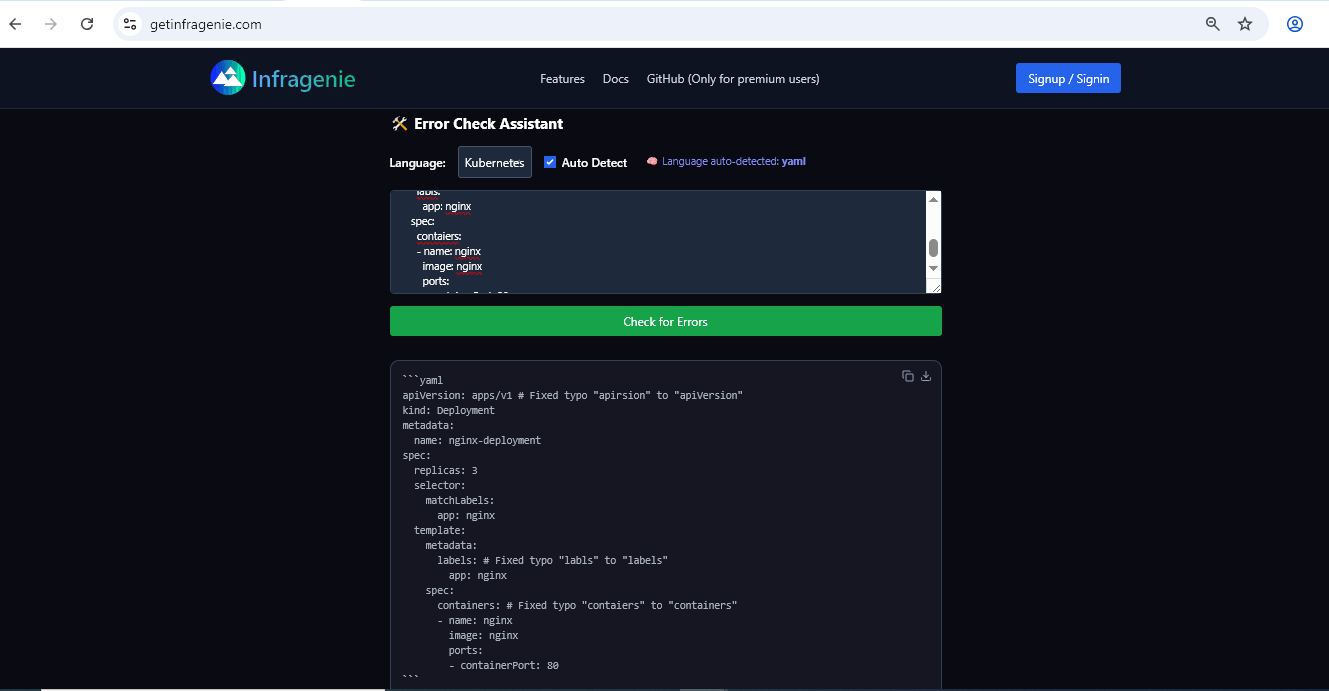Open the Docs menu item
Viewport: 1329px width, 691px height.
coord(616,79)
